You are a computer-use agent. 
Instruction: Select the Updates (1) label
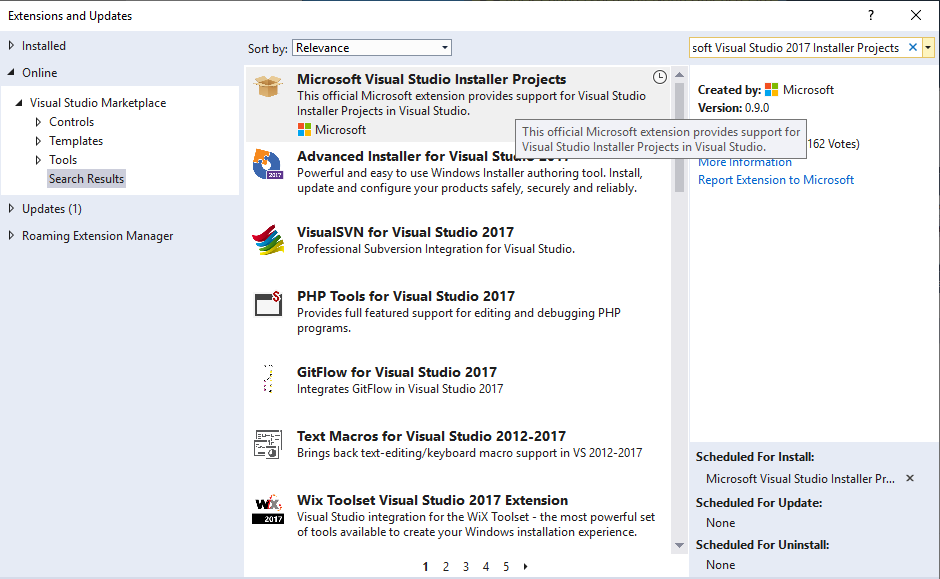point(52,209)
